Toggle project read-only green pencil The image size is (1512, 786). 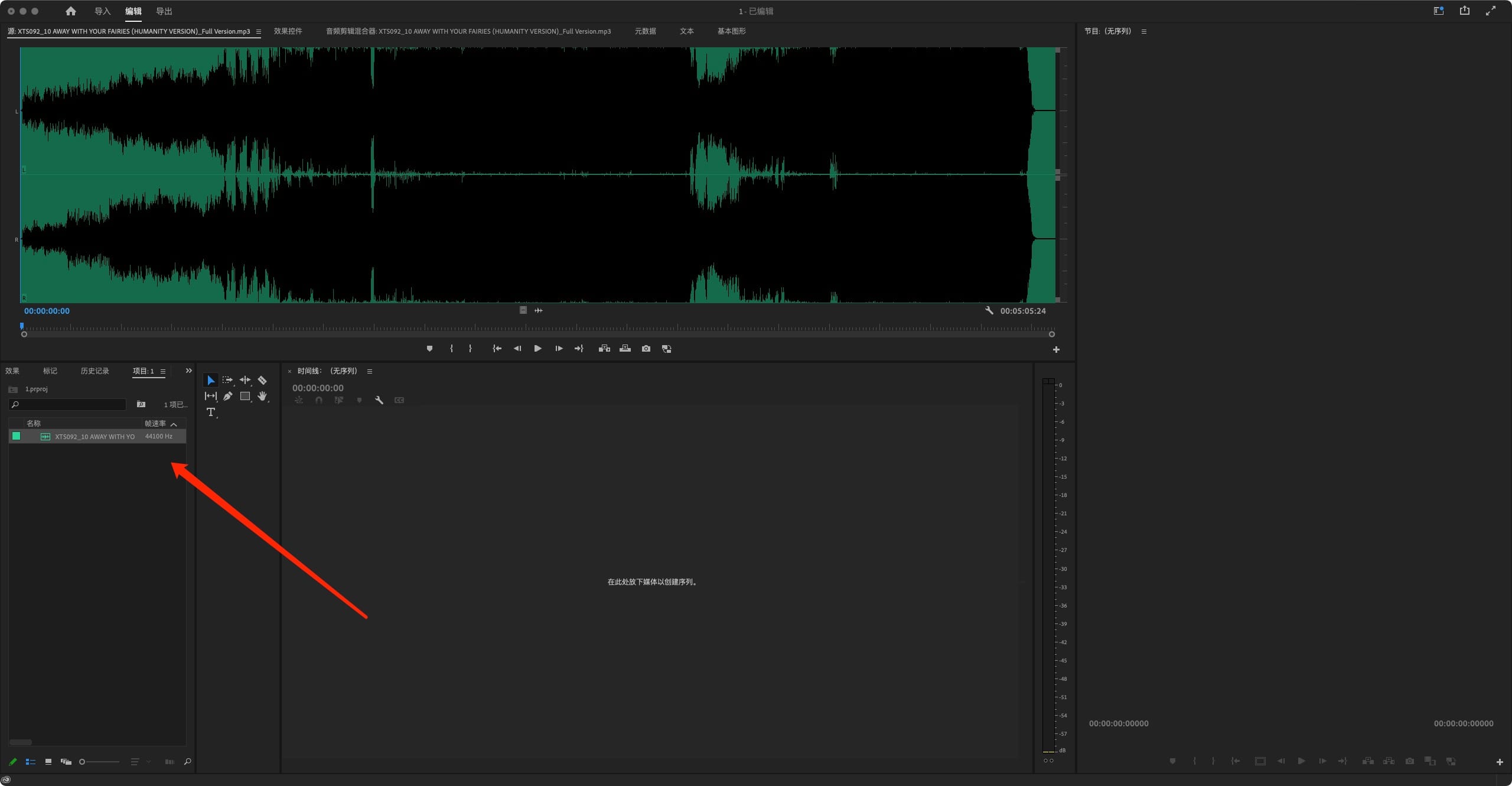pos(13,762)
